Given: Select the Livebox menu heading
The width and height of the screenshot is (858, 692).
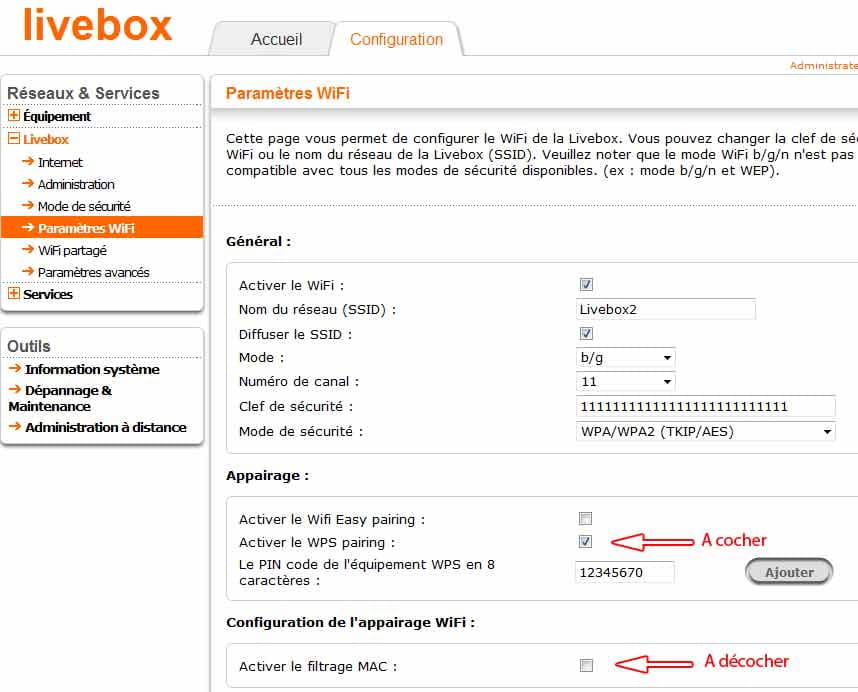Looking at the screenshot, I should [46, 139].
